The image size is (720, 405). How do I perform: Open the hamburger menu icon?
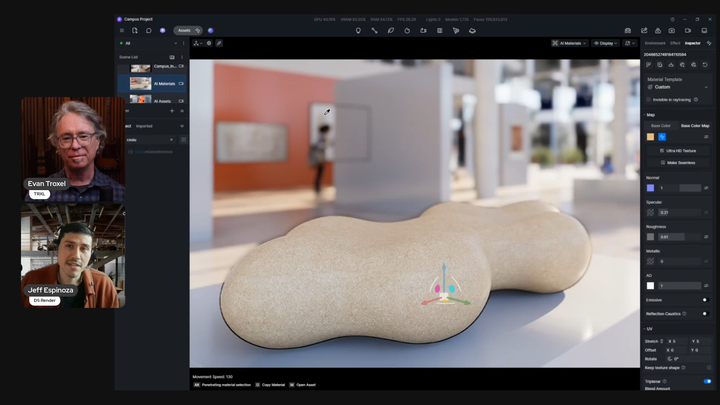point(122,31)
